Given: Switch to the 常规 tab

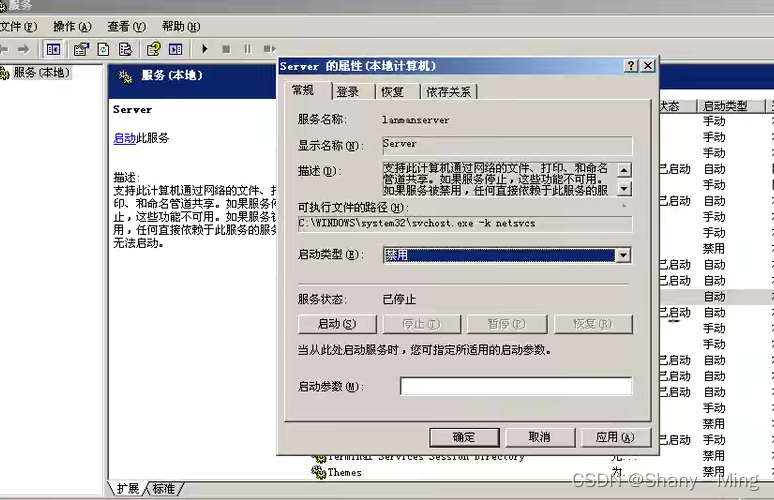Looking at the screenshot, I should (303, 90).
